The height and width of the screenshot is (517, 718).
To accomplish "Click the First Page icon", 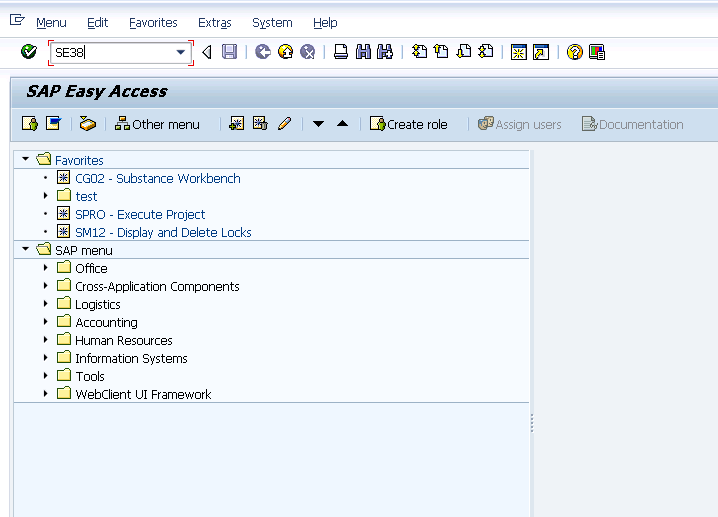I will [419, 51].
